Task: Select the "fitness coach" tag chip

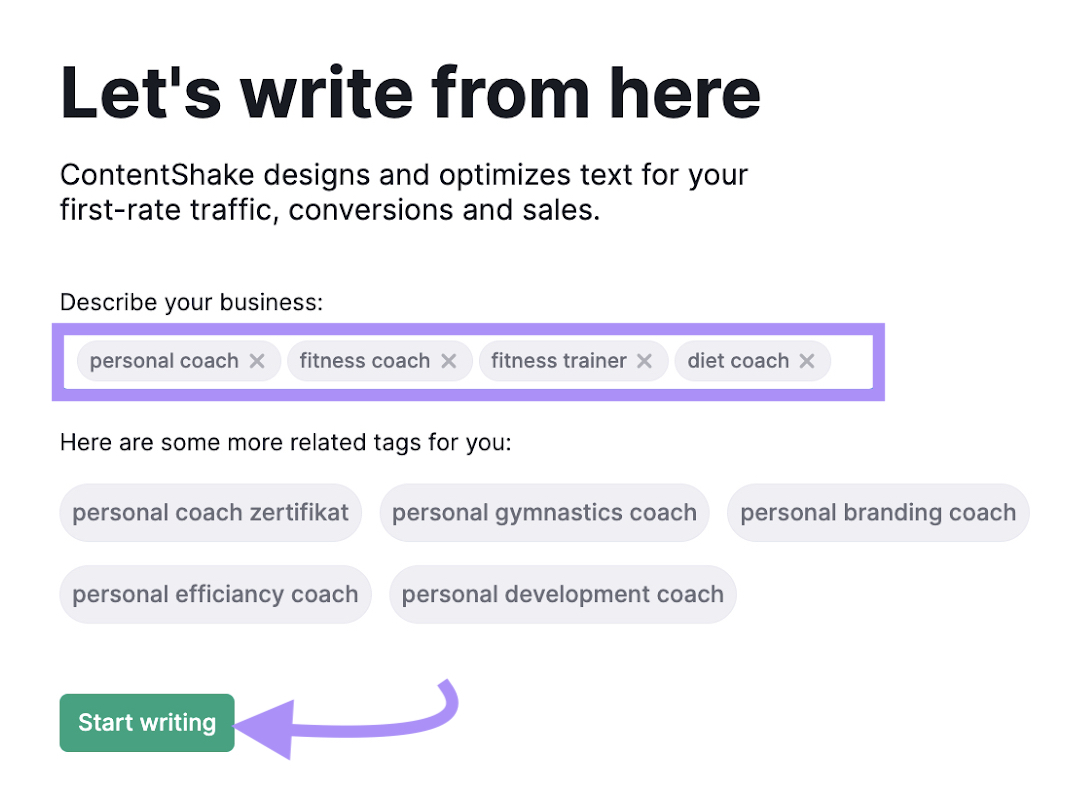Action: coord(365,360)
